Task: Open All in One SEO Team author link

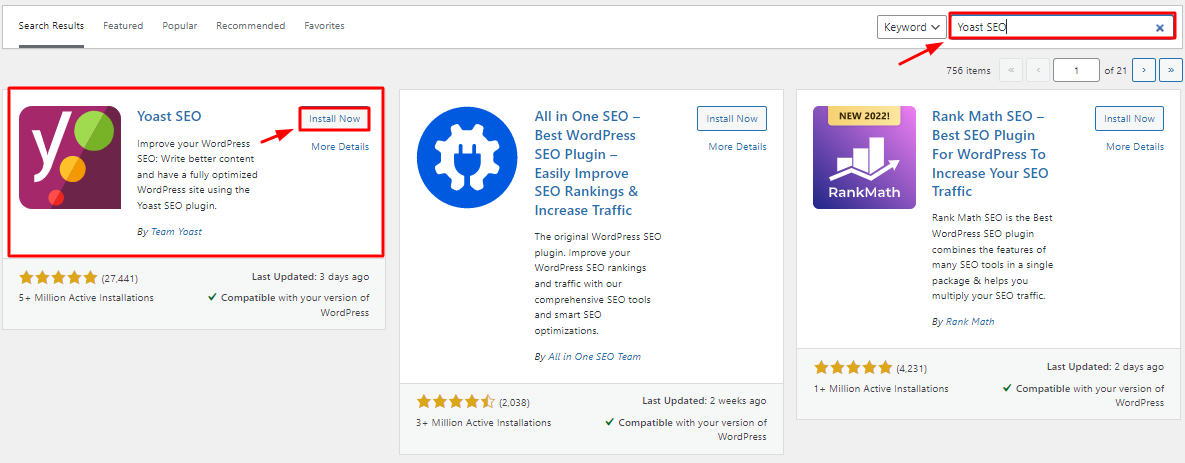Action: coord(594,357)
